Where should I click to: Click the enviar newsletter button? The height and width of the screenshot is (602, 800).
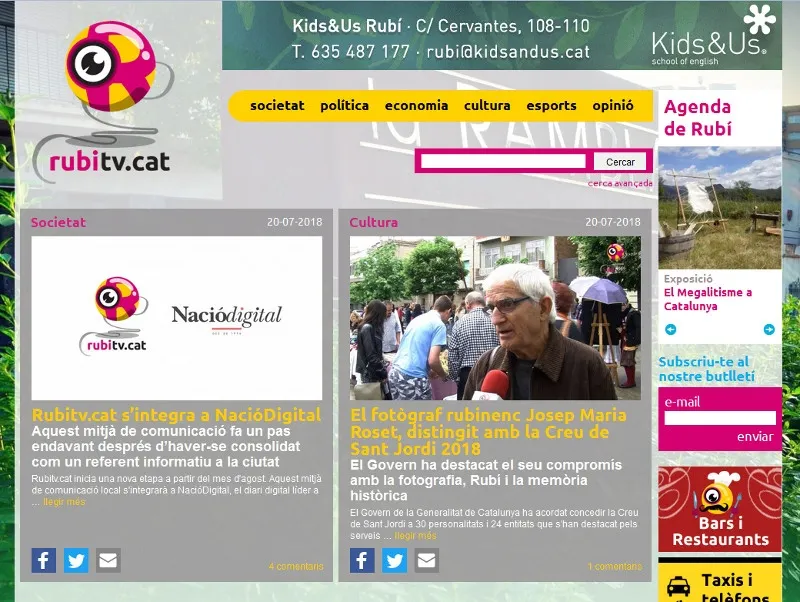(x=755, y=437)
